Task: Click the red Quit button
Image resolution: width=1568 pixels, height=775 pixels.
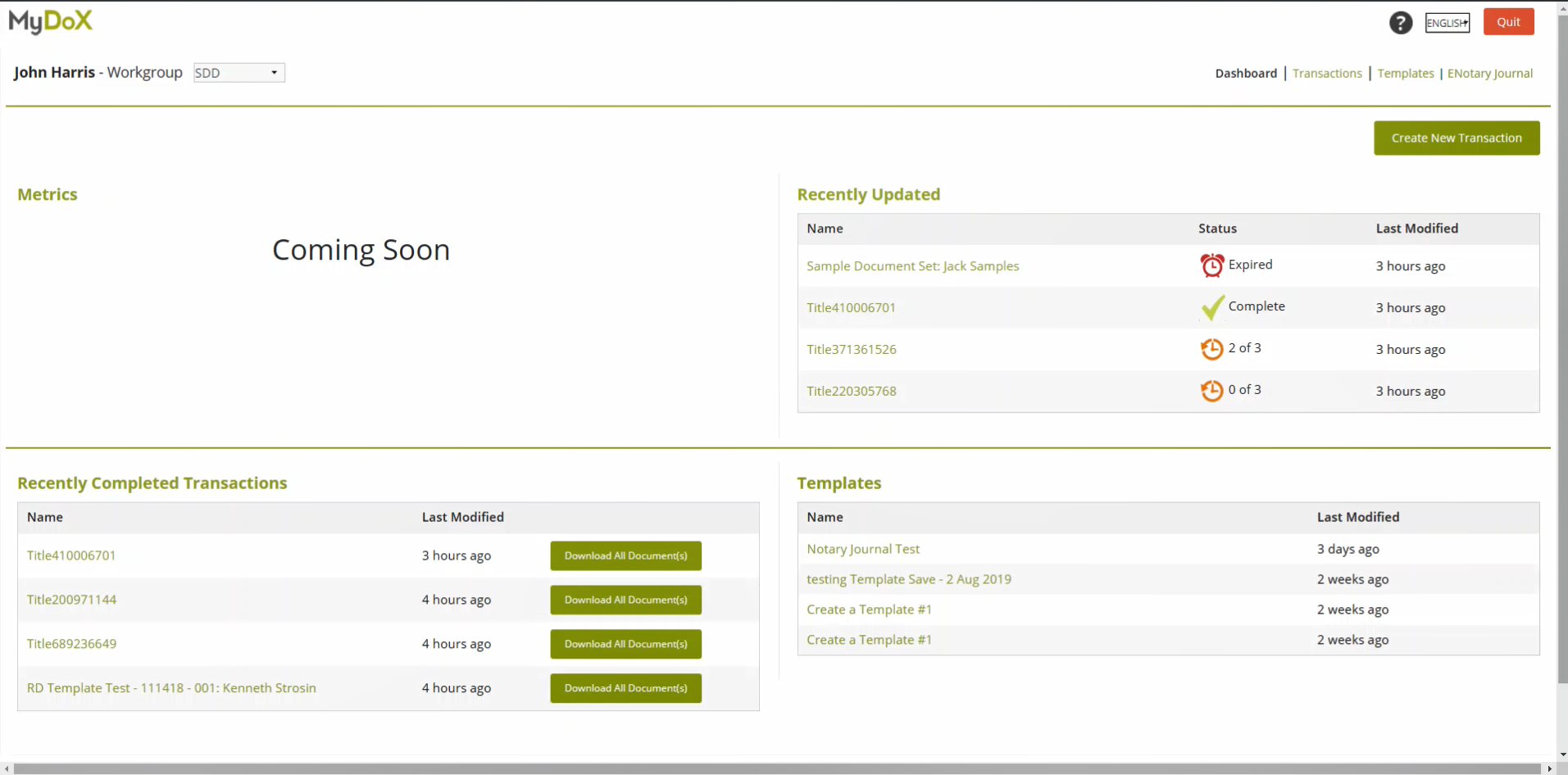Action: point(1508,22)
